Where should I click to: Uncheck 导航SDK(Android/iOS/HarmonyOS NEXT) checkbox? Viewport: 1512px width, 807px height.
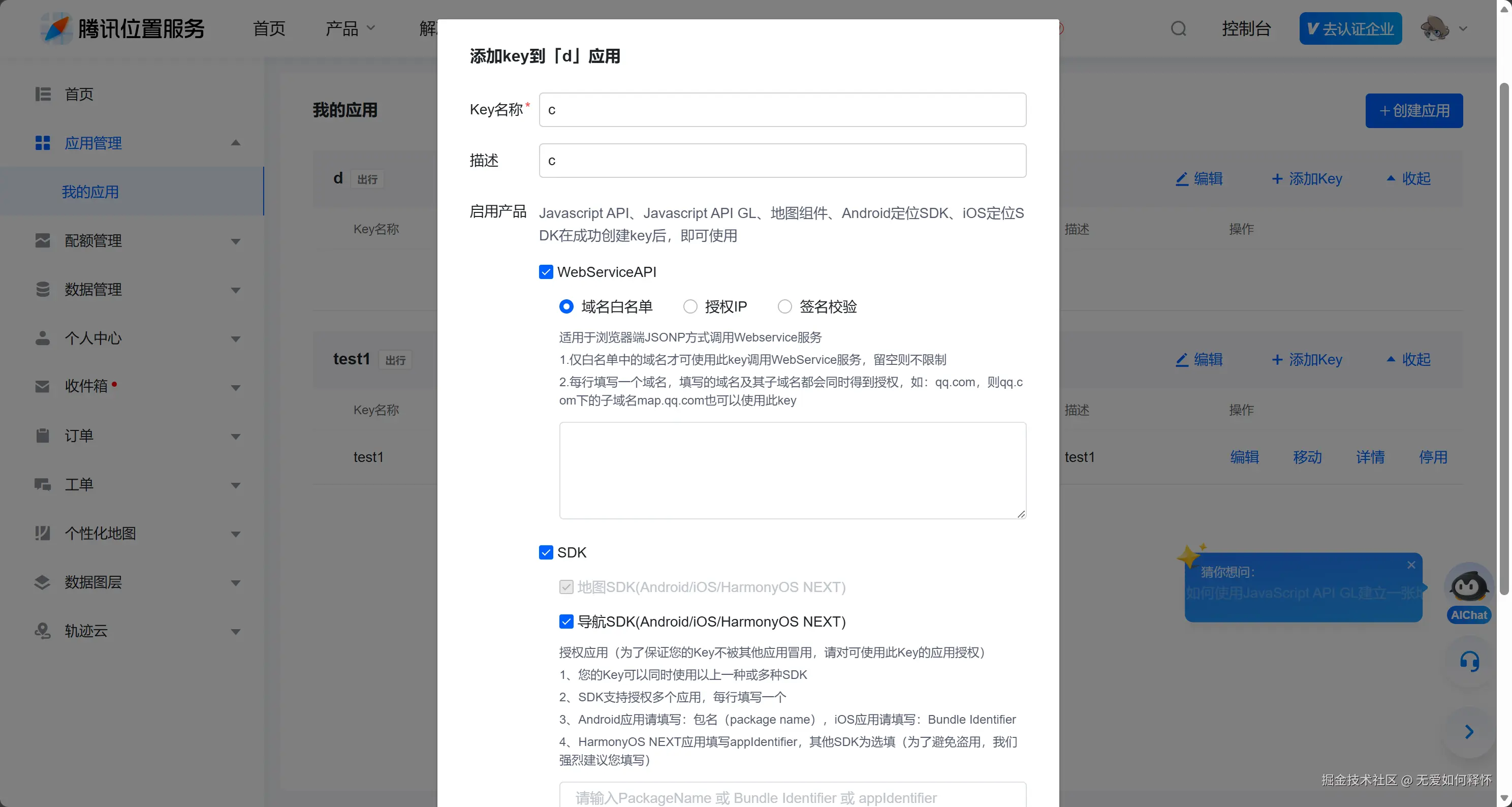566,622
